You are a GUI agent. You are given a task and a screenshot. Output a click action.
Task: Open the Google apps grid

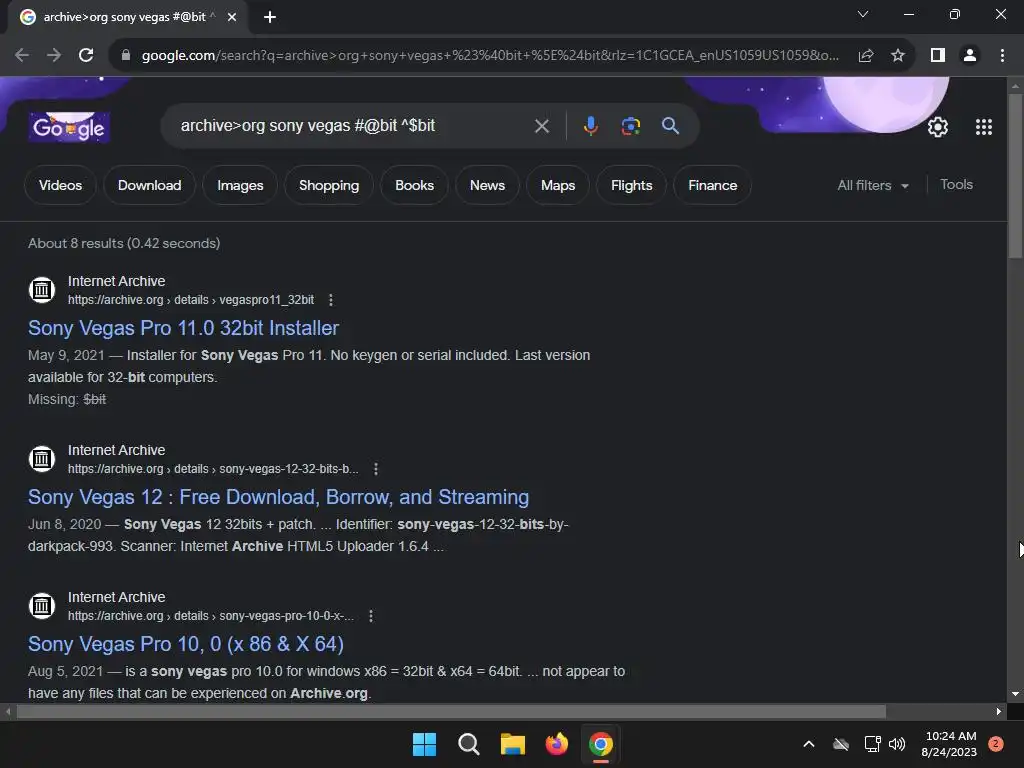coord(984,127)
